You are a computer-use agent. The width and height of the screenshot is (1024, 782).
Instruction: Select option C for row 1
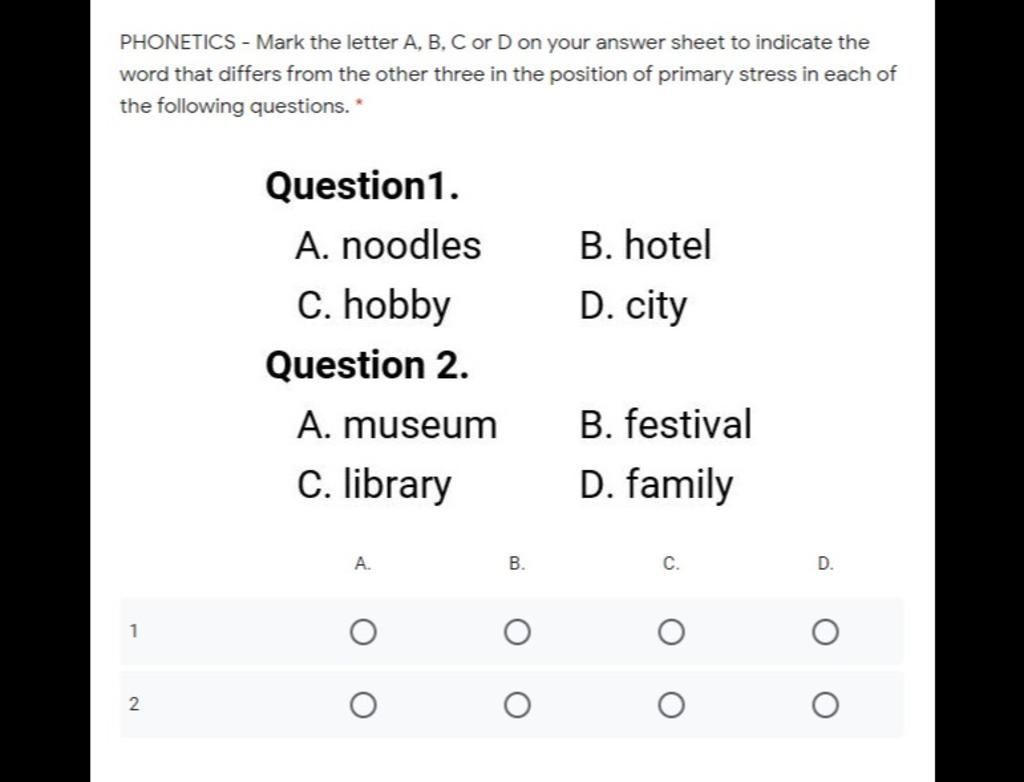[671, 632]
